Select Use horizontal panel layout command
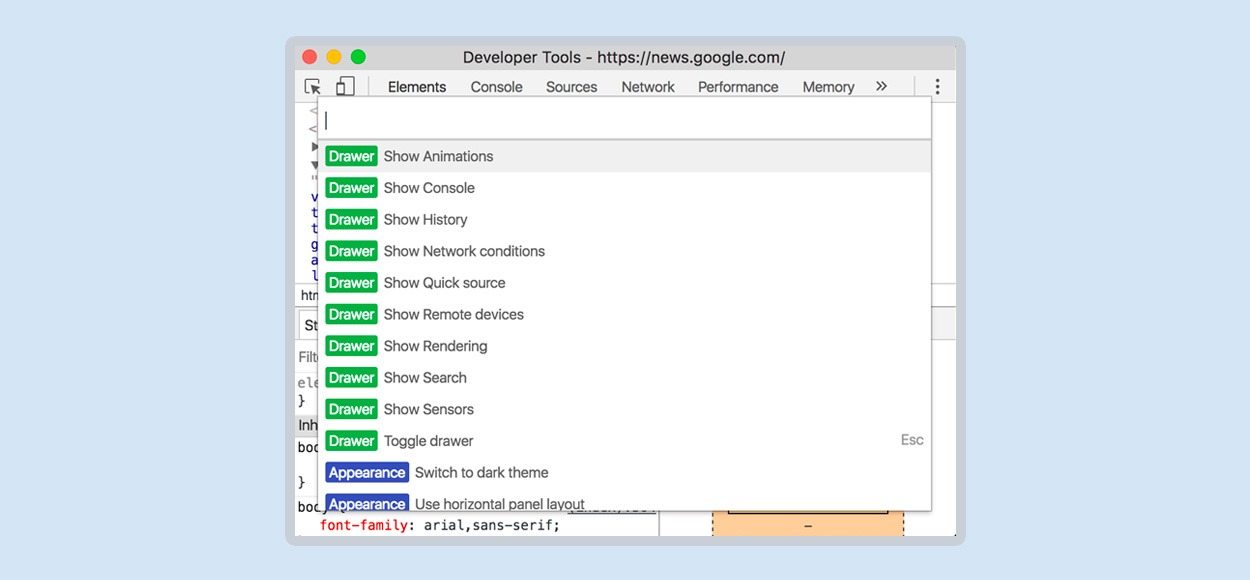The image size is (1250, 580). click(x=625, y=502)
